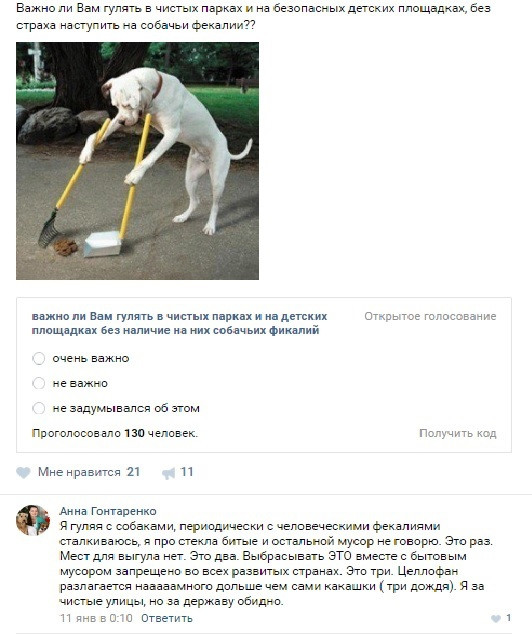The width and height of the screenshot is (532, 634).
Task: Click the megaphone share icon
Action: point(169,473)
